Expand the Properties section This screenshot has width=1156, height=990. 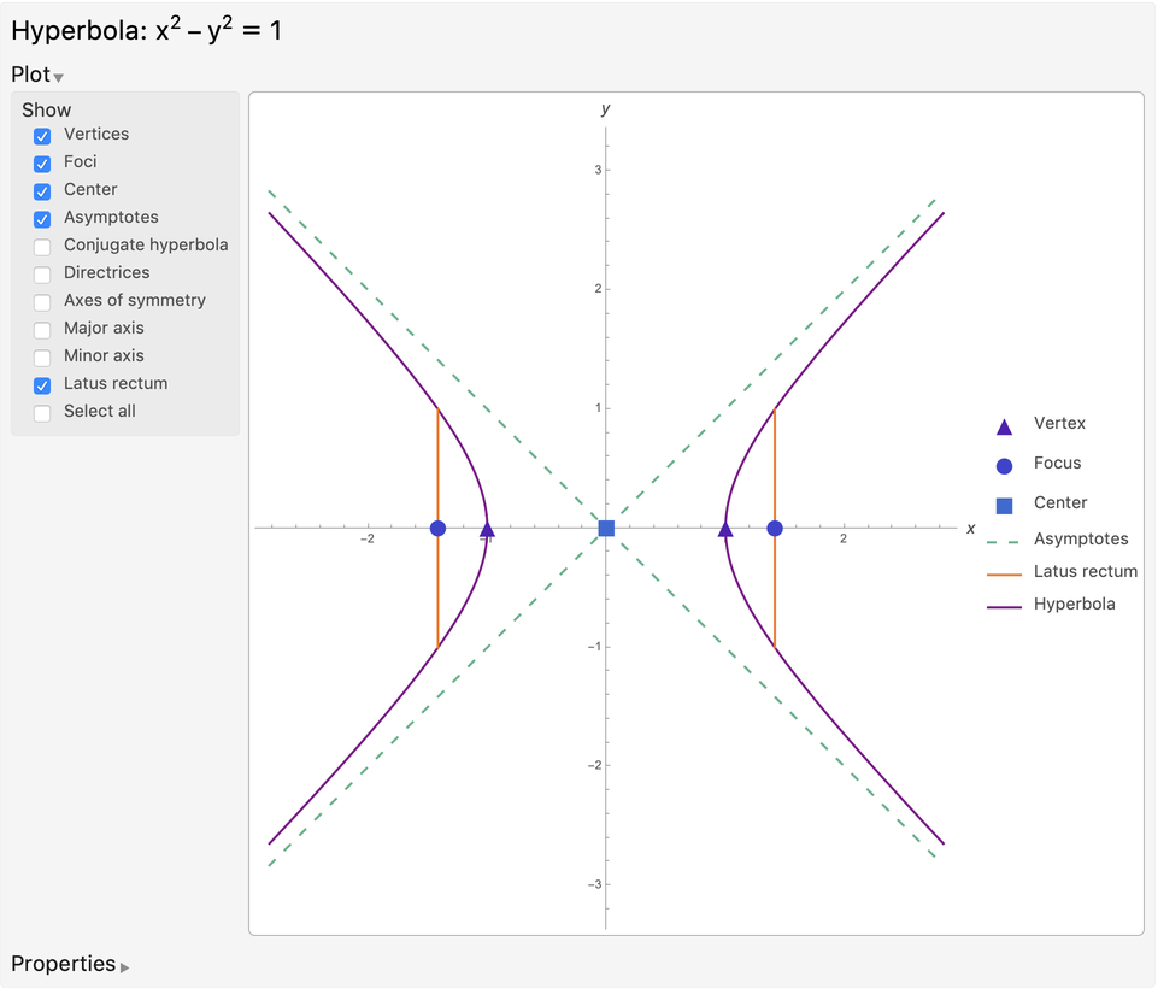125,967
